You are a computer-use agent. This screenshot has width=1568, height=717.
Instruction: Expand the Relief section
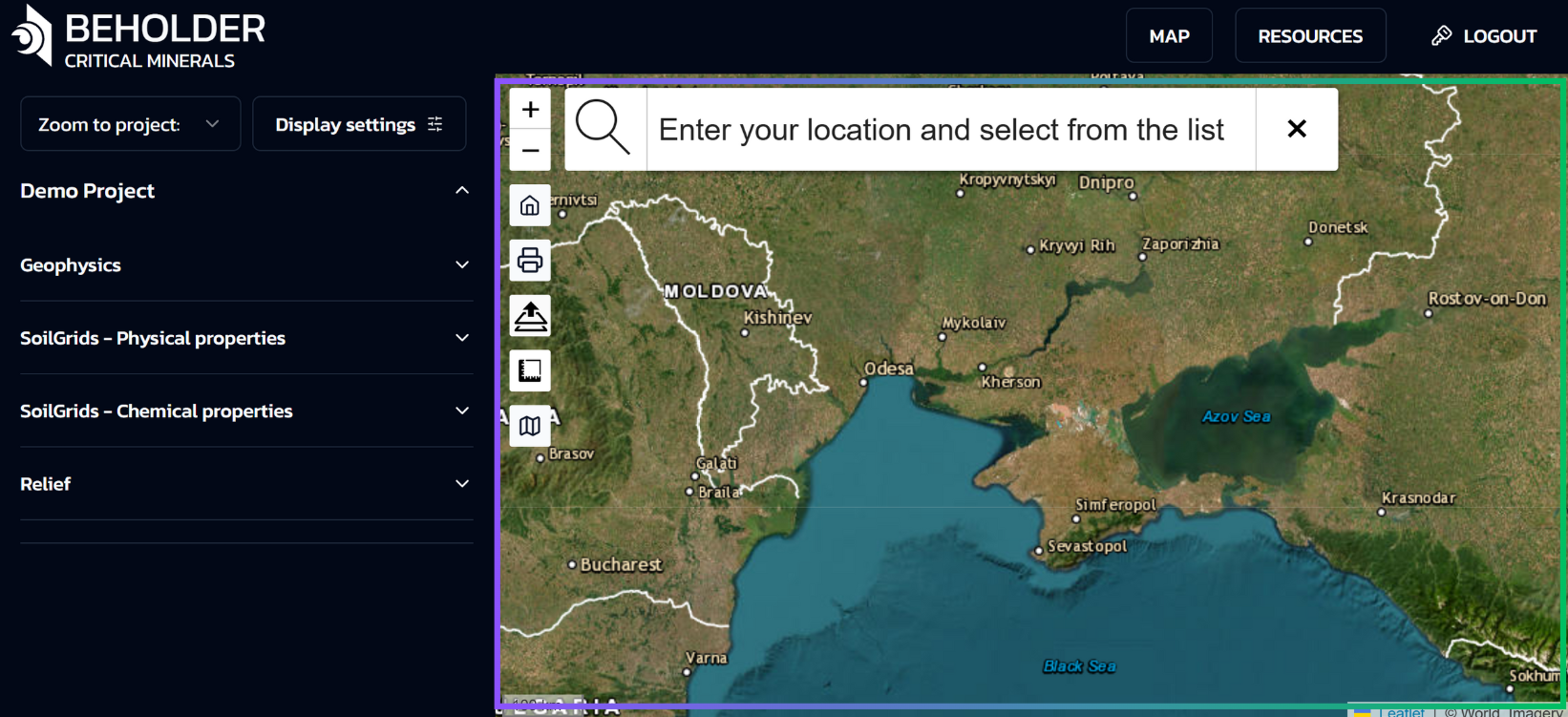click(x=462, y=484)
